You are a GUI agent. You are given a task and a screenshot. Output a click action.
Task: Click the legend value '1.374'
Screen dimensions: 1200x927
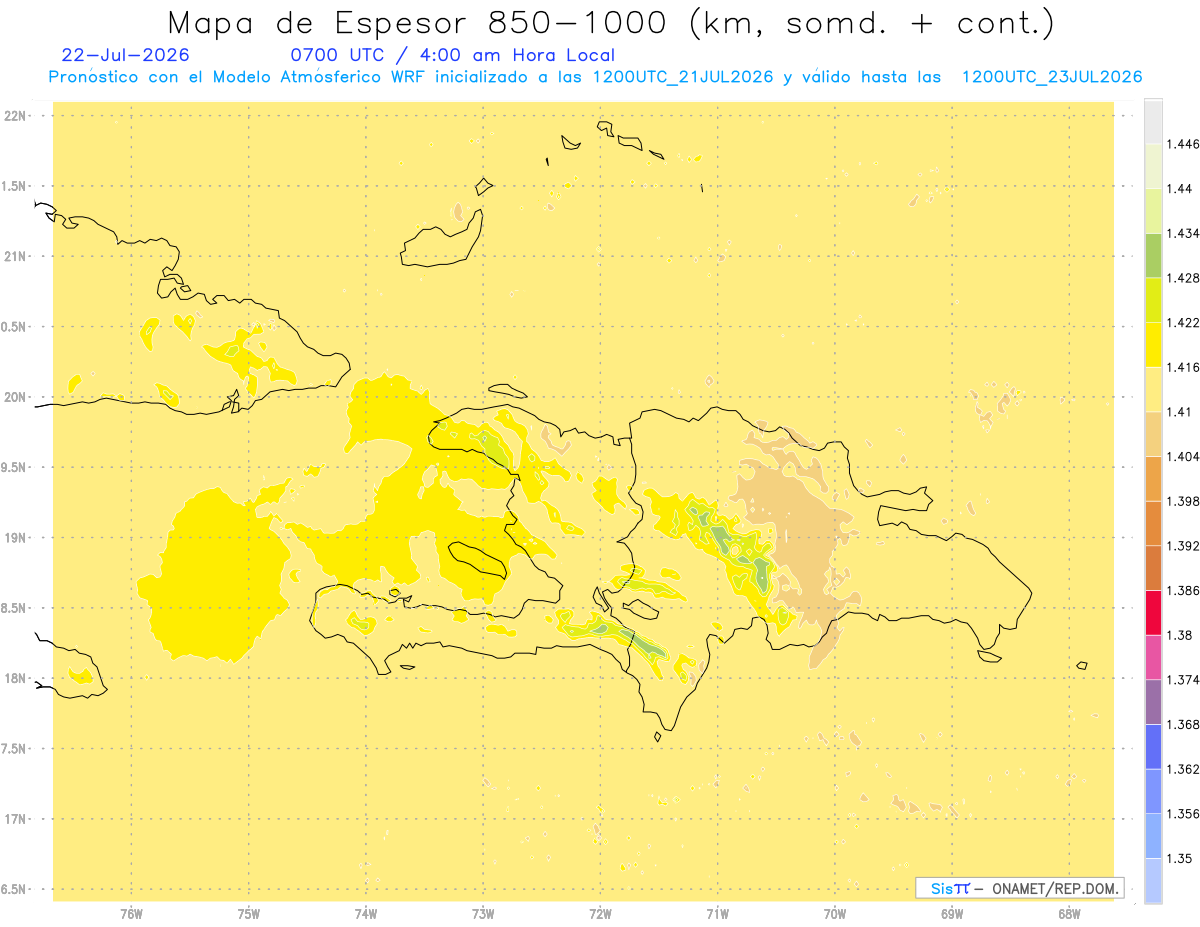[1183, 680]
